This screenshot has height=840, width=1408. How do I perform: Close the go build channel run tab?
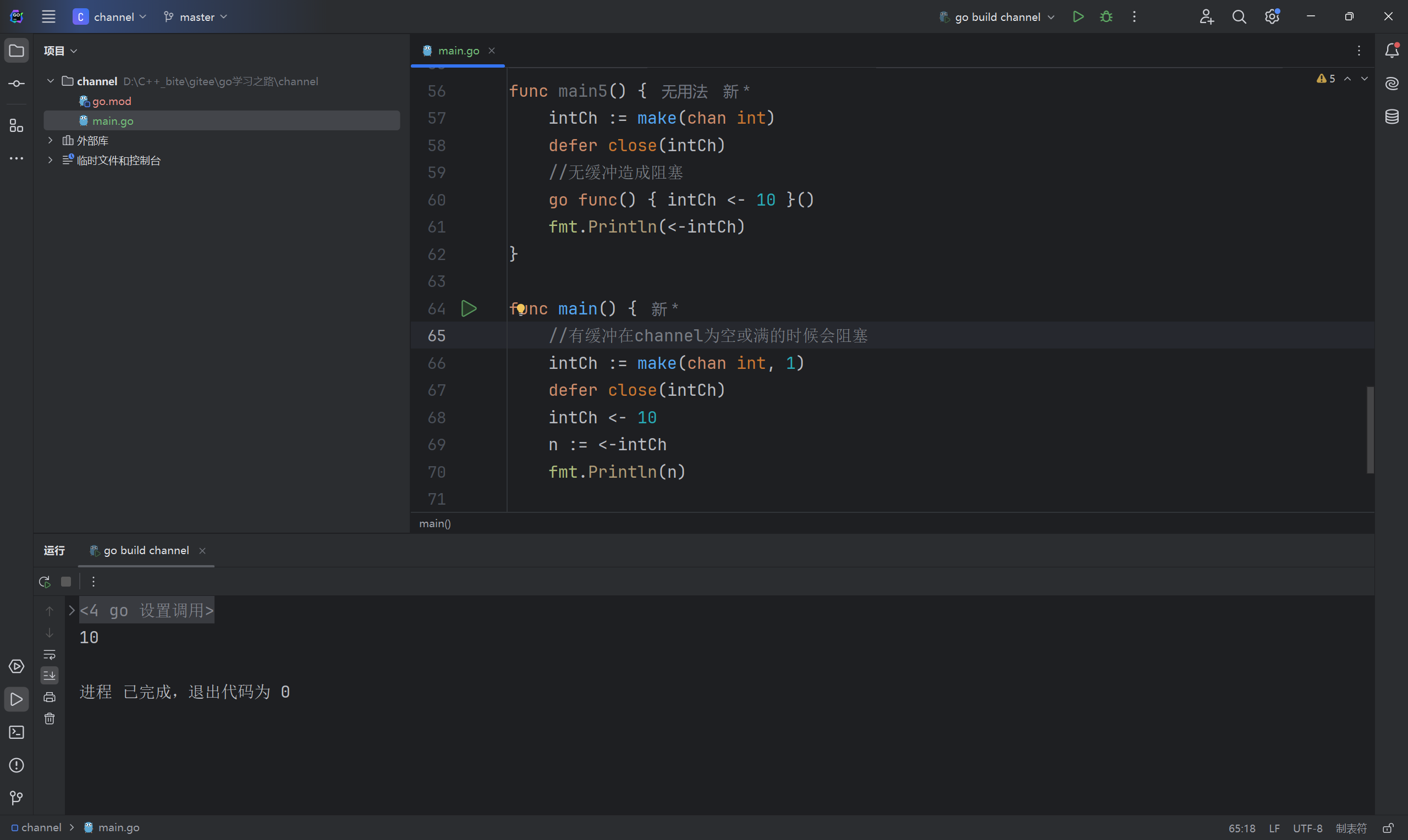click(x=202, y=550)
